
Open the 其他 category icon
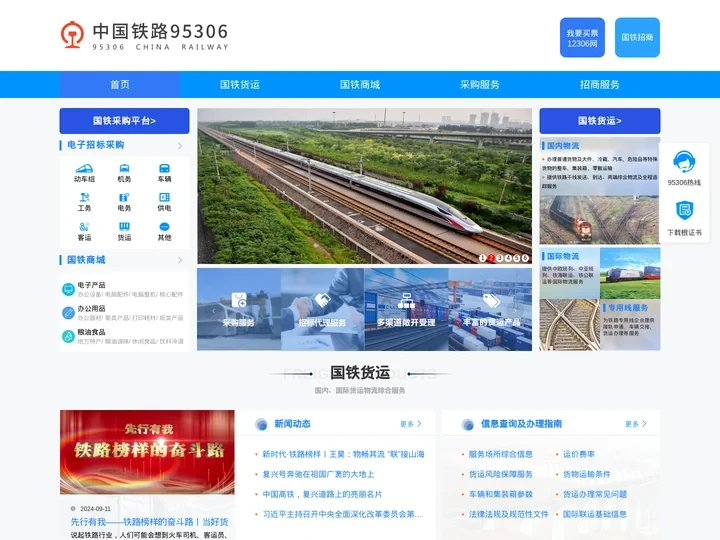(164, 227)
